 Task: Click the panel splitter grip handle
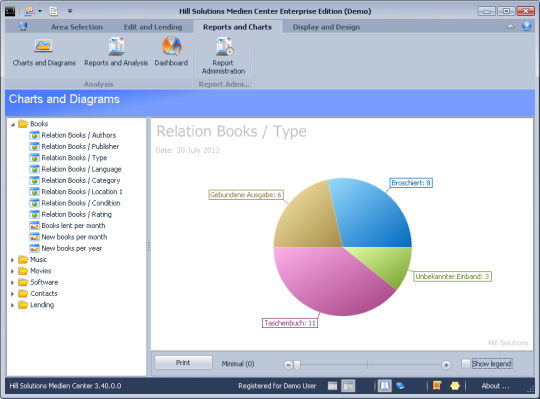[149, 246]
